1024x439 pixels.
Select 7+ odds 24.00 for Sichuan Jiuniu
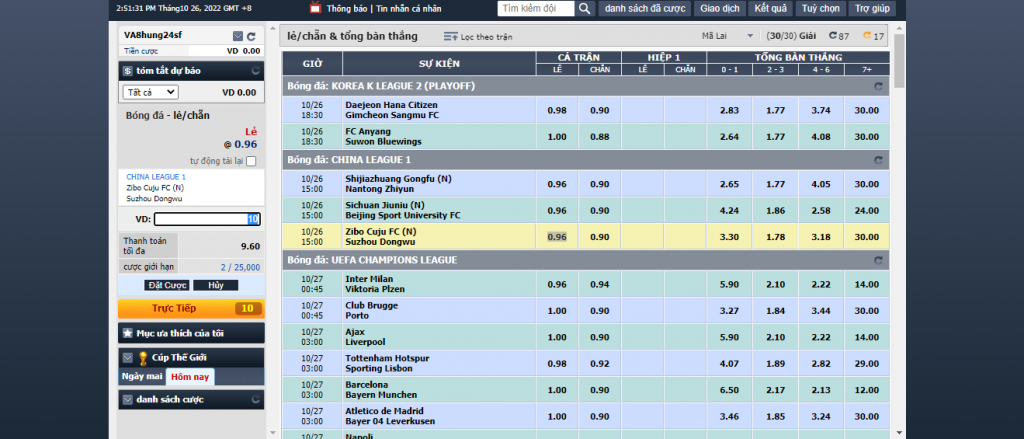867,210
